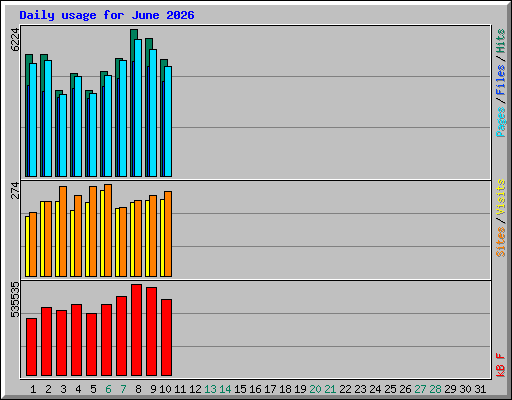512x400 pixels.
Task: Click the cyan pages bar for day 10
Action: (x=168, y=121)
